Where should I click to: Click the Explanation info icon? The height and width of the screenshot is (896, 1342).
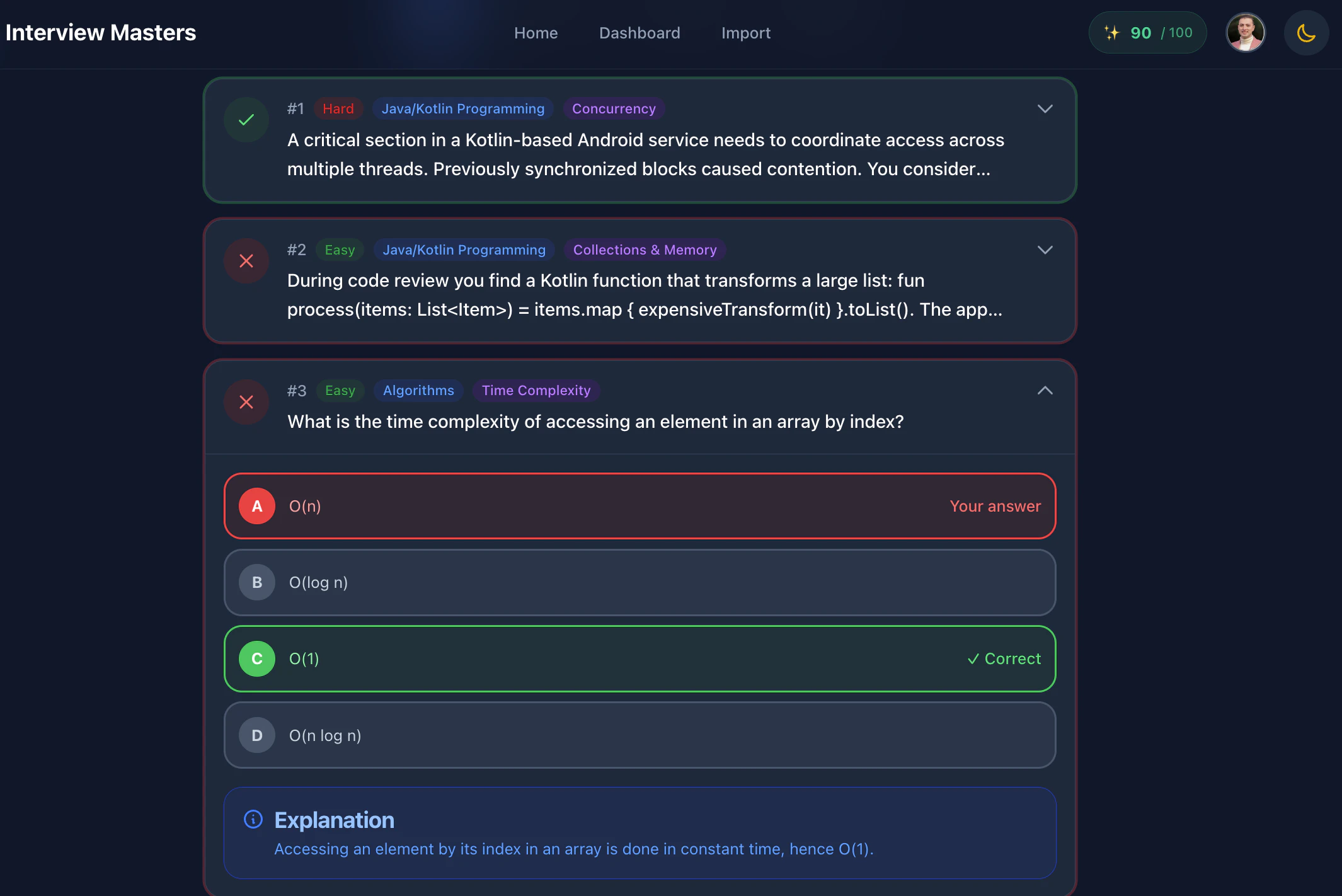(x=253, y=819)
